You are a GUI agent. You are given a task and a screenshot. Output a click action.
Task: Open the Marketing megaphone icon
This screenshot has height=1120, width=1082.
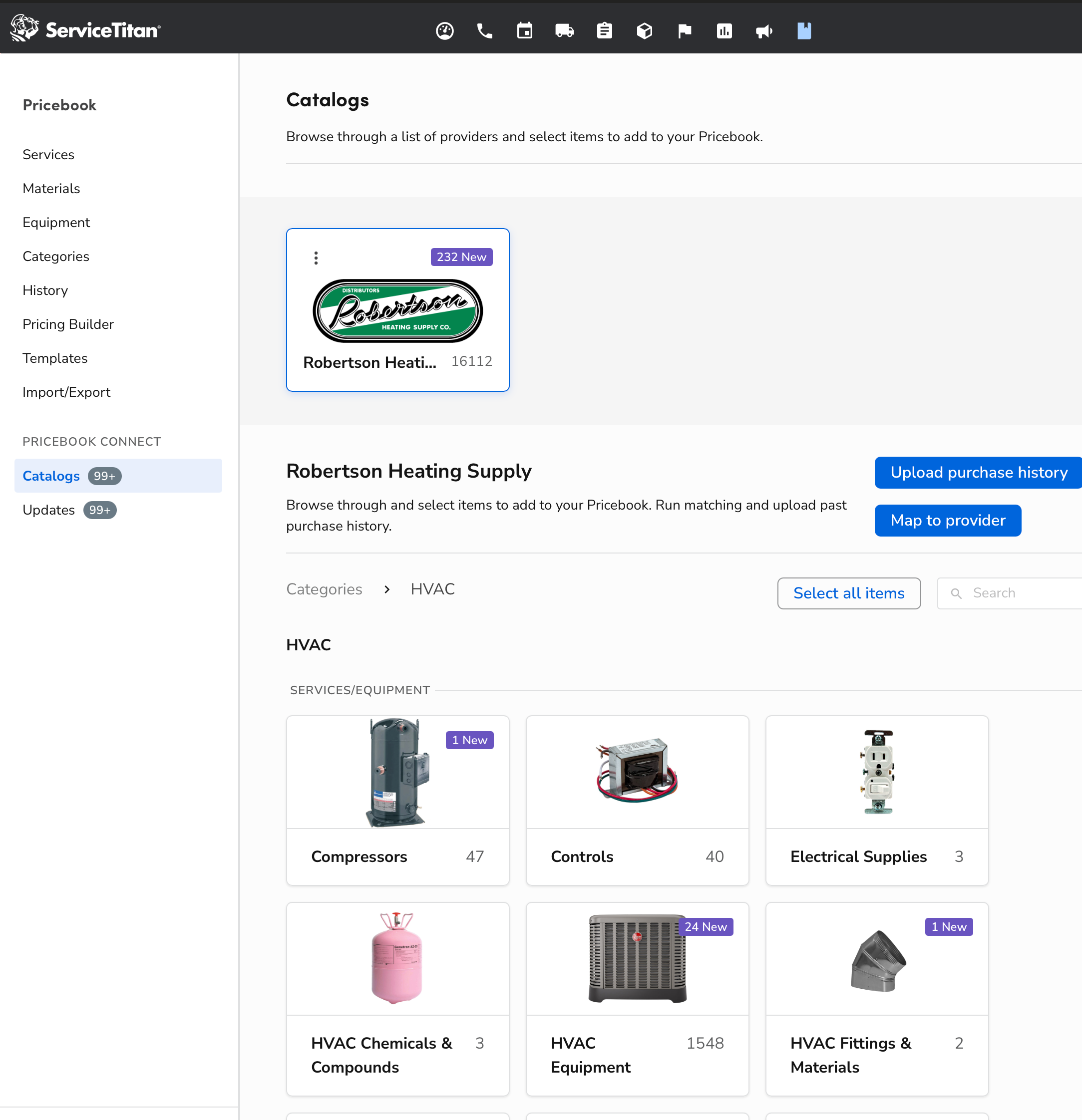pos(764,31)
